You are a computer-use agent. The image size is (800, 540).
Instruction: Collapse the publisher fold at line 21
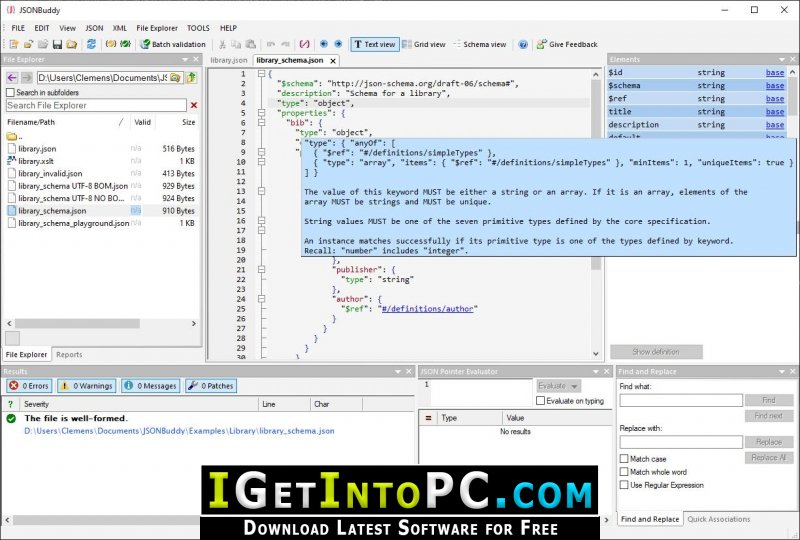click(261, 269)
